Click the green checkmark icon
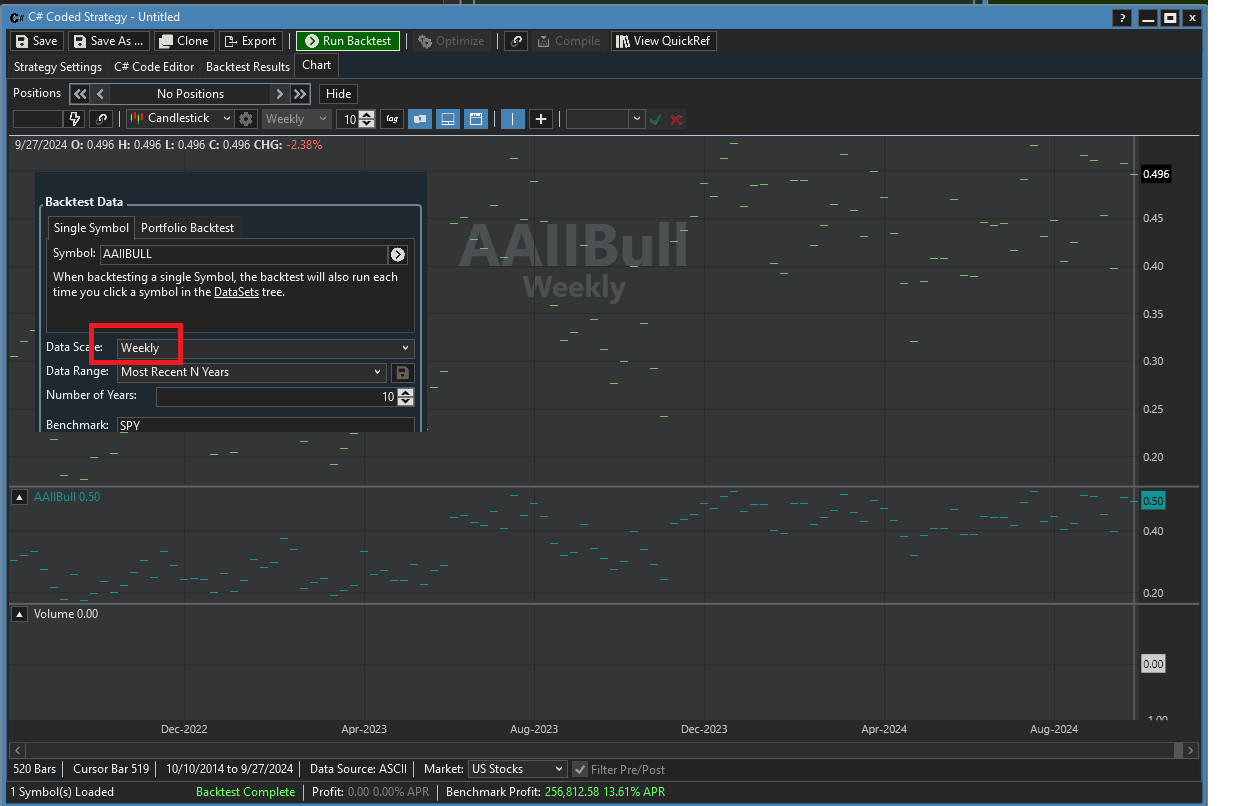 (x=656, y=119)
